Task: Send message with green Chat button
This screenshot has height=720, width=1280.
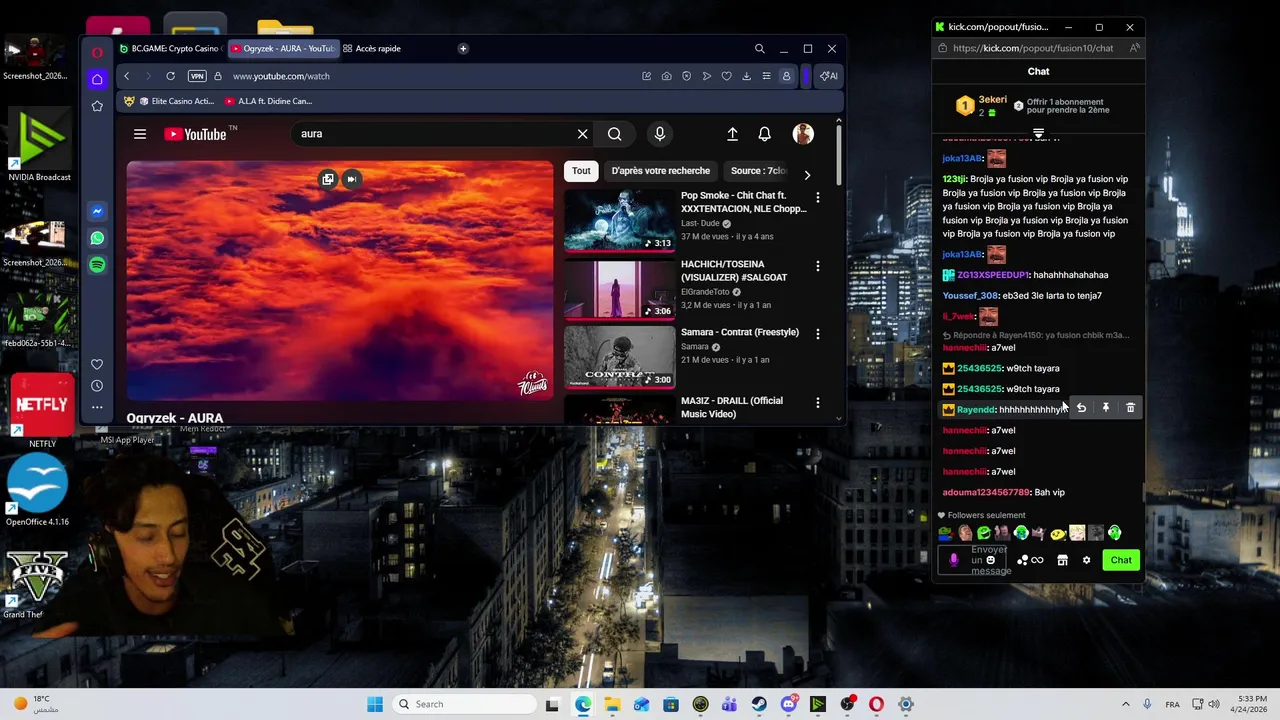Action: pyautogui.click(x=1121, y=560)
